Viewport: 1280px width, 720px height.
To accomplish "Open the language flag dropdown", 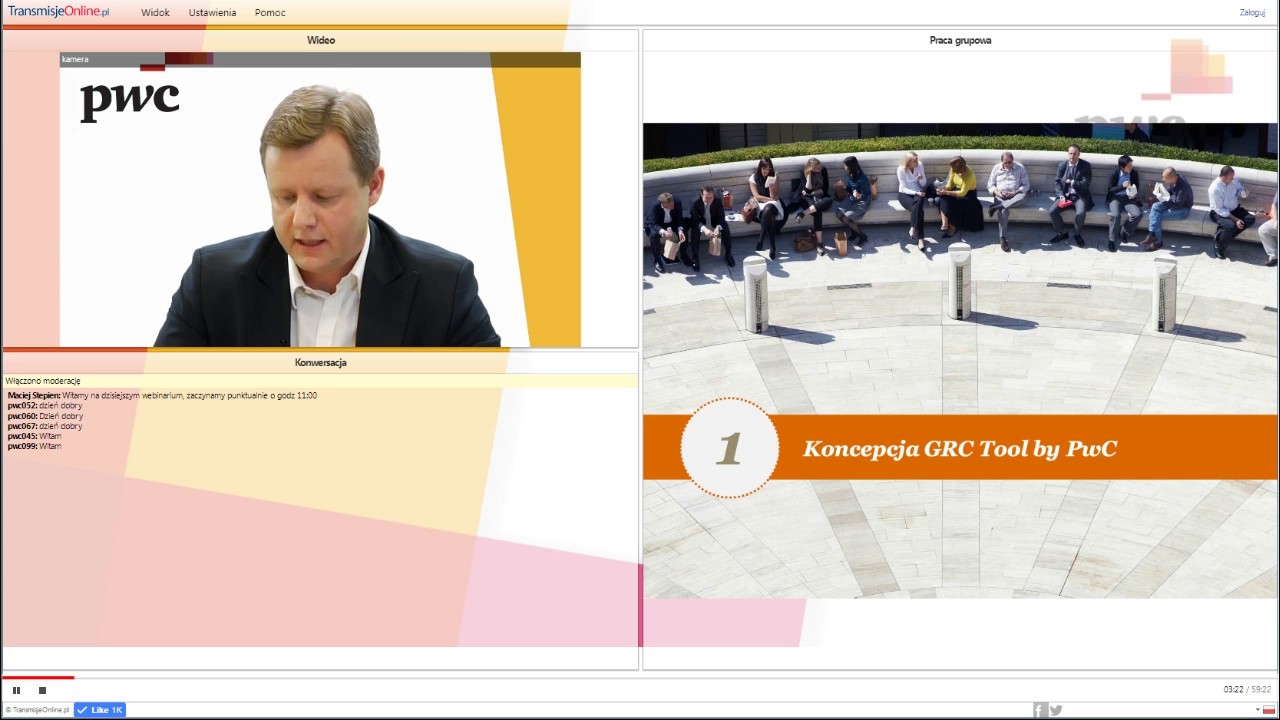I will coord(1266,710).
